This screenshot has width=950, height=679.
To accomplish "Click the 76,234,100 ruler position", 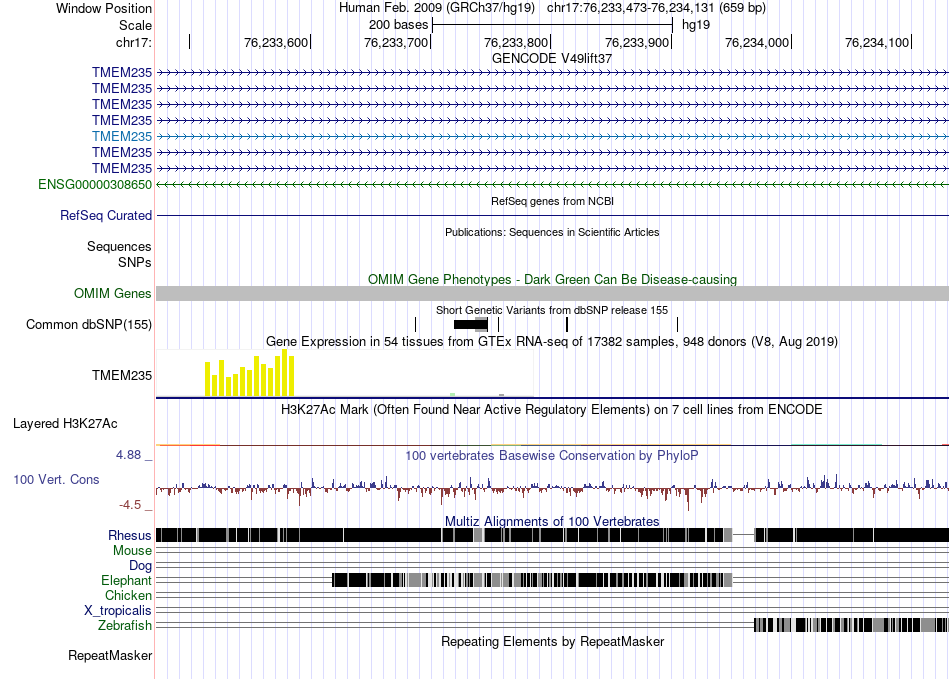I will 877,42.
